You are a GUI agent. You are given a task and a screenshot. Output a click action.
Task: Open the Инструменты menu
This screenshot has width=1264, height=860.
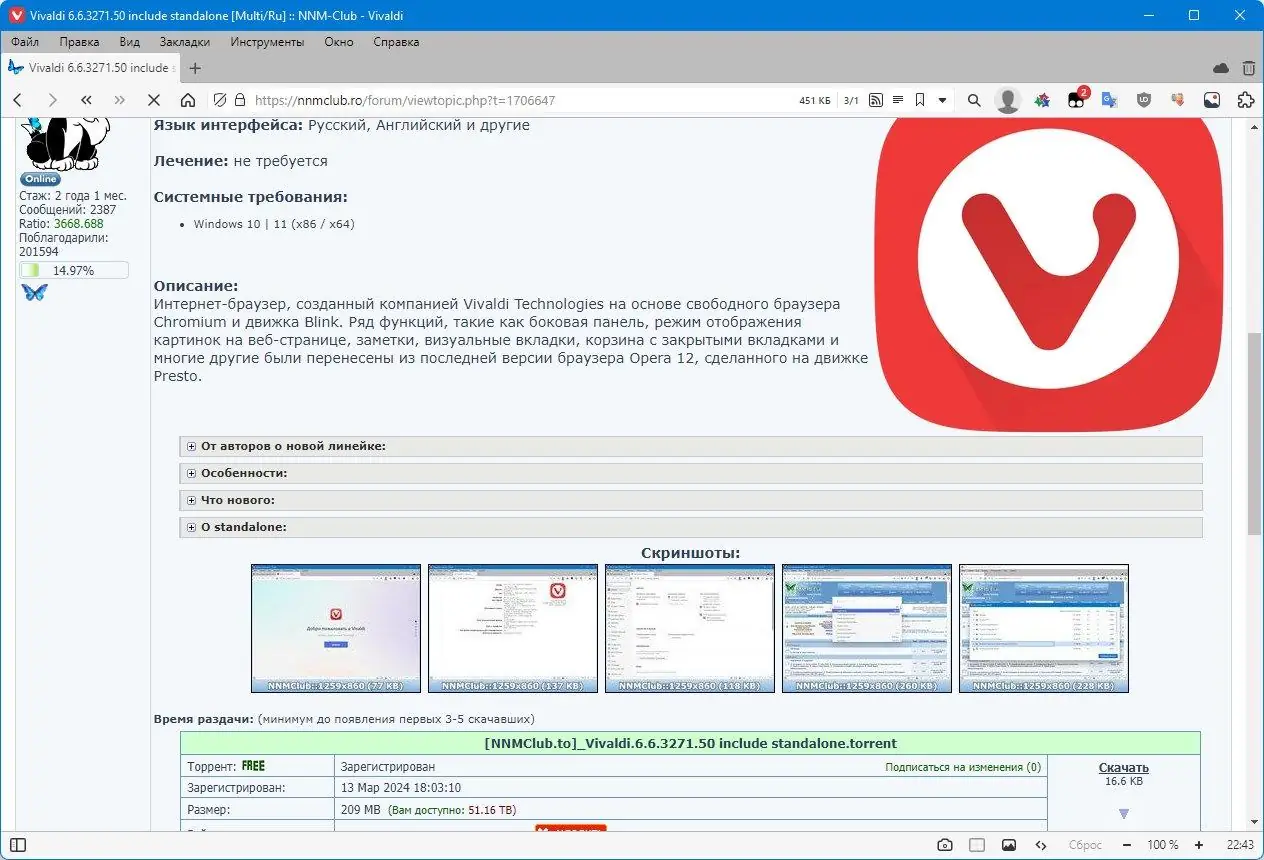coord(267,42)
